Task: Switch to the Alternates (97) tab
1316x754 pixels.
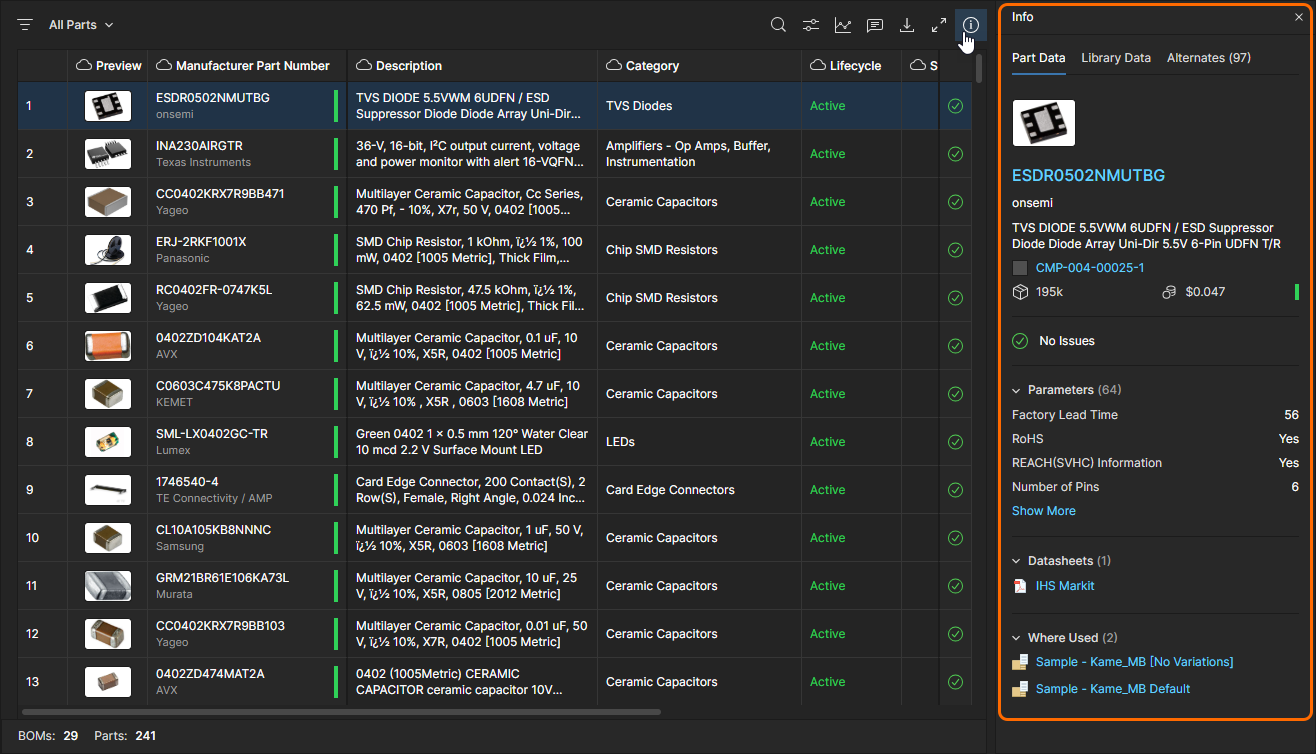Action: (1208, 58)
